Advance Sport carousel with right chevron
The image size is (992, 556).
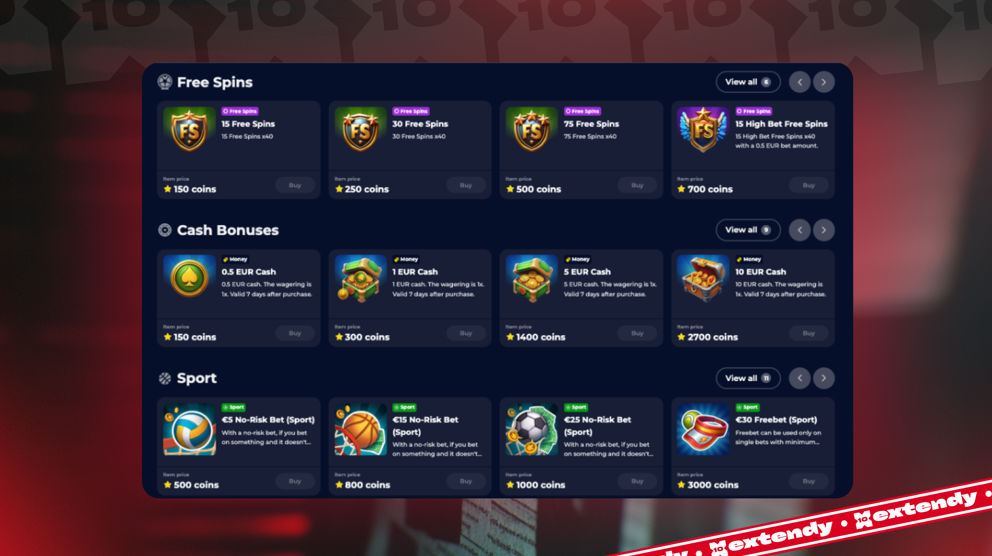click(823, 378)
